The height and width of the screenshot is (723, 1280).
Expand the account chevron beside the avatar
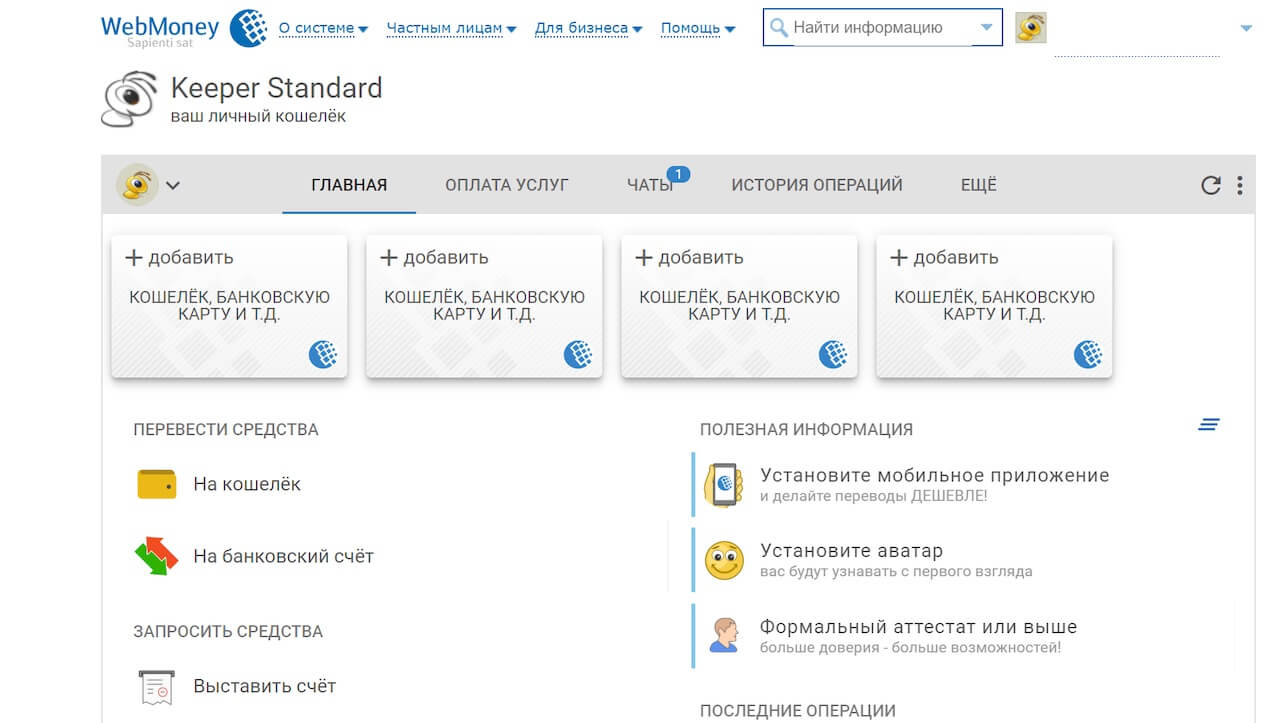point(173,185)
